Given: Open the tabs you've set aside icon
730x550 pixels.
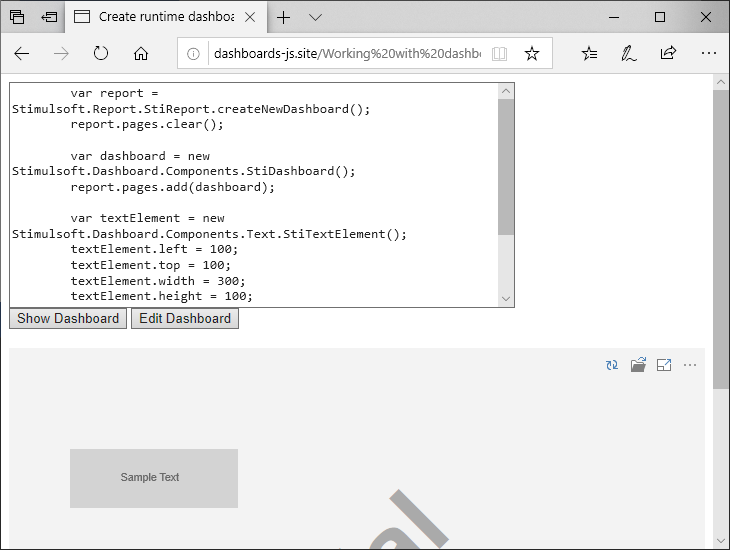Looking at the screenshot, I should pyautogui.click(x=17, y=17).
